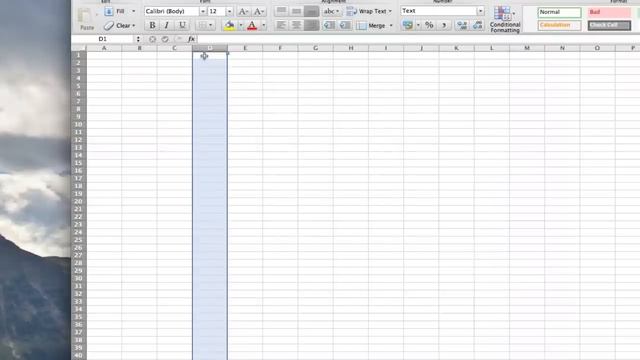Select row 1 header
Viewport: 640px width, 360px height.
(78, 55)
